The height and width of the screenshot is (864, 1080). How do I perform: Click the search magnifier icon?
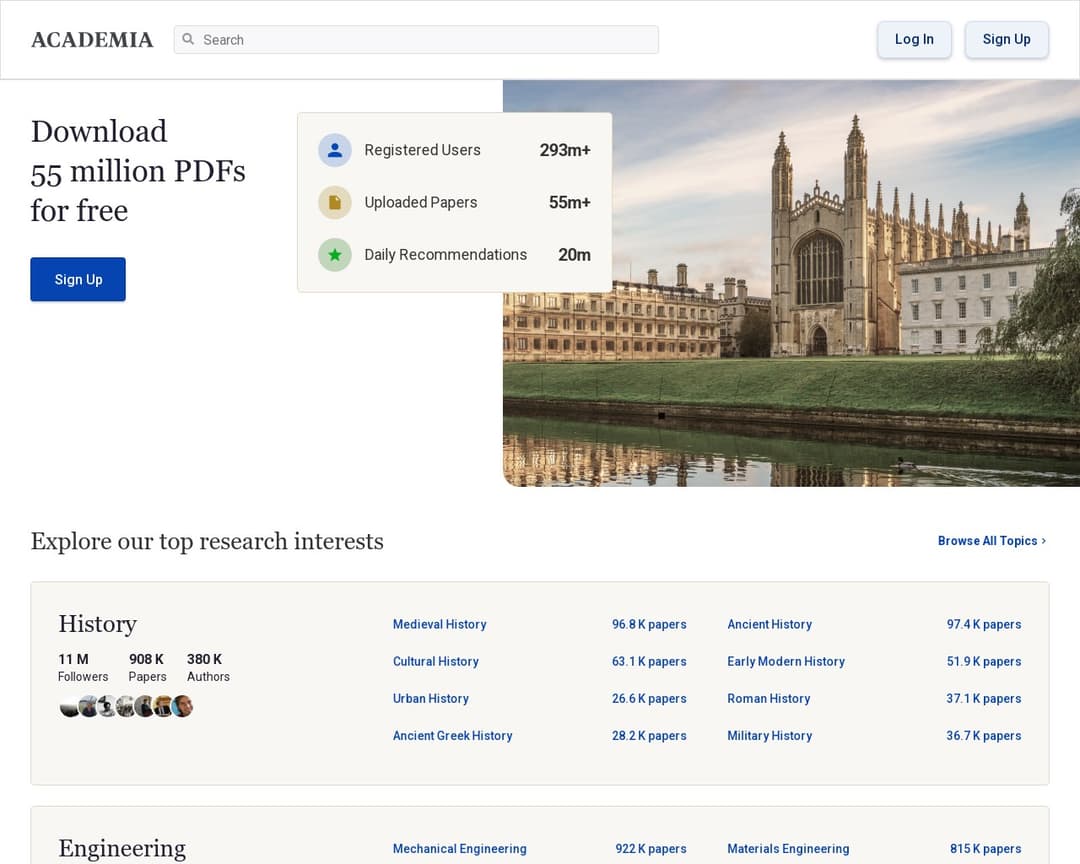[188, 40]
